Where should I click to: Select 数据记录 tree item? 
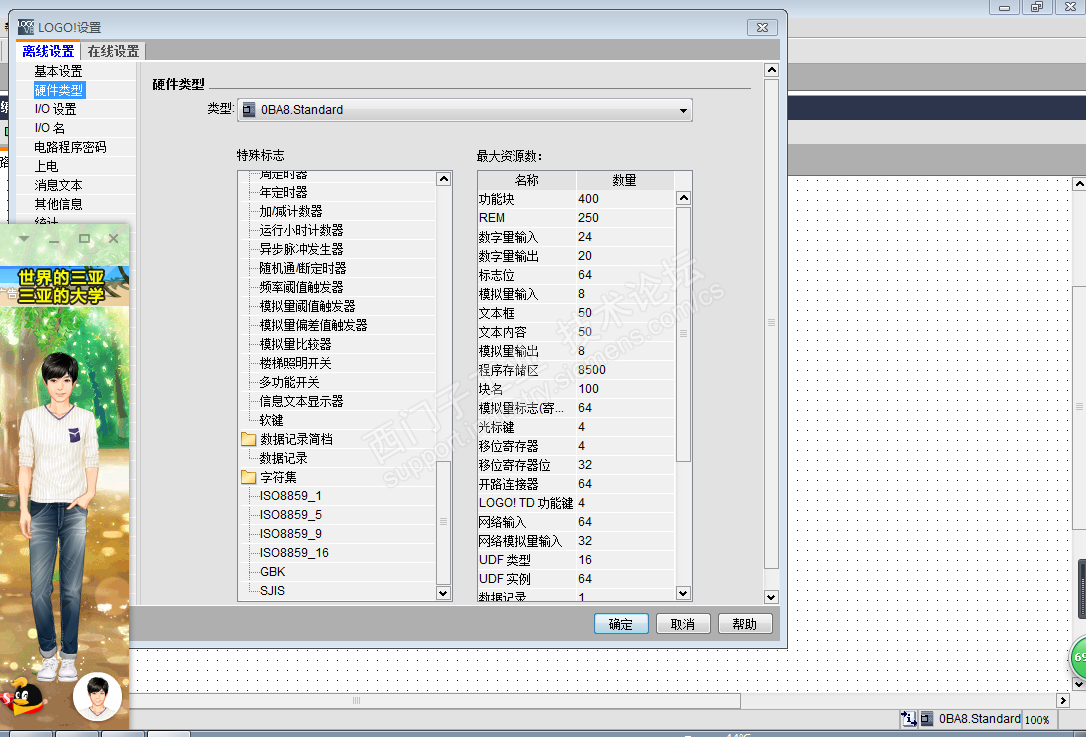coord(283,459)
